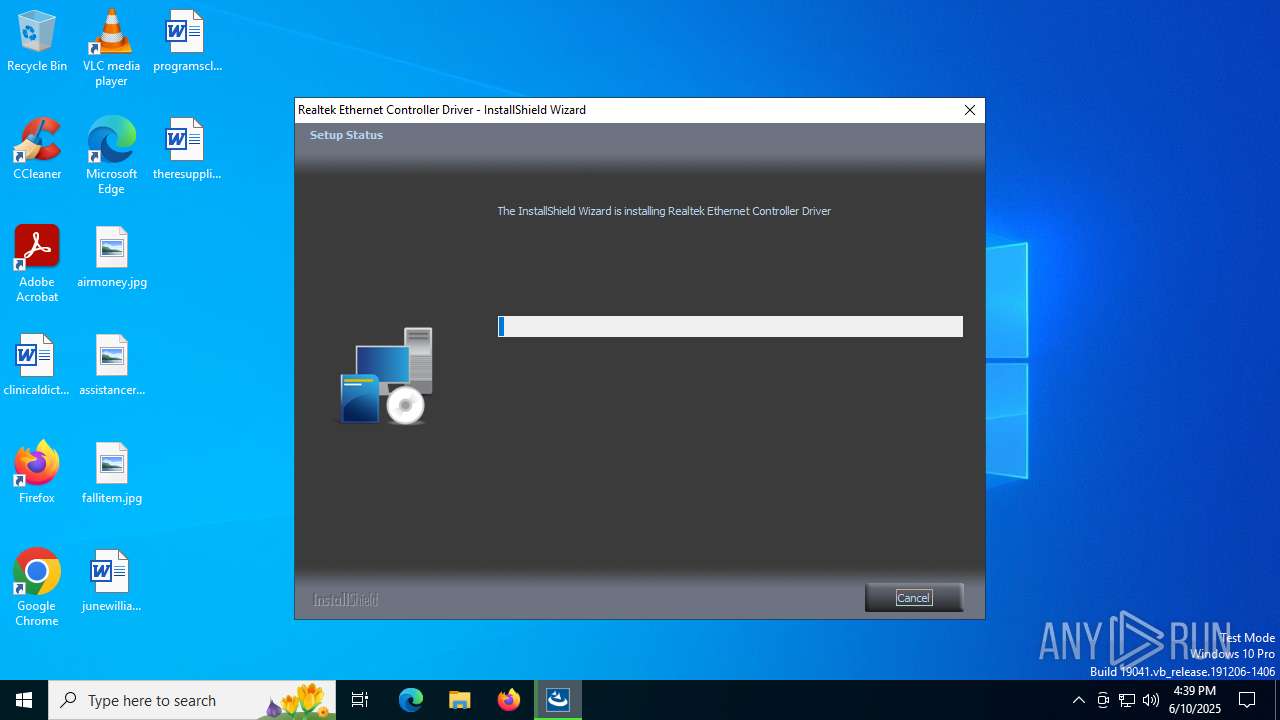Image resolution: width=1280 pixels, height=720 pixels.
Task: Open the Action Center notifications icon
Action: pos(1247,700)
